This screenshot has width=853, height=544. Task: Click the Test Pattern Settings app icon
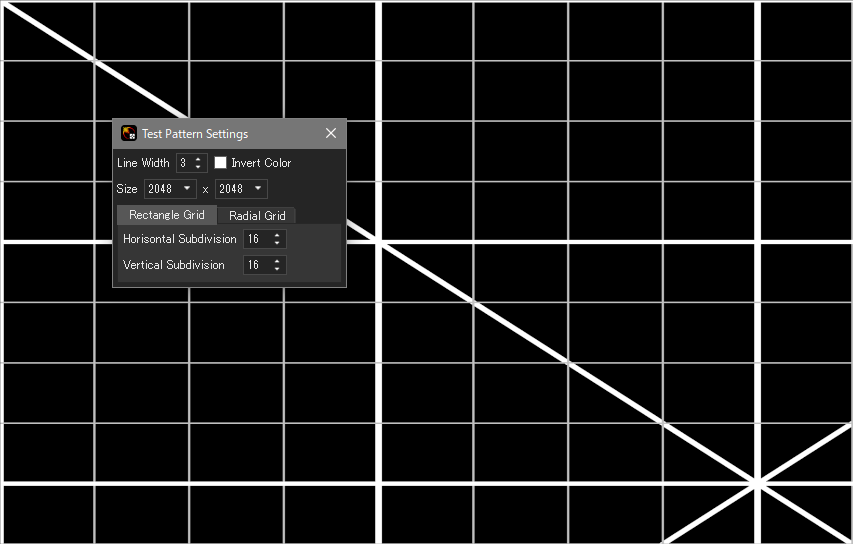click(x=129, y=133)
